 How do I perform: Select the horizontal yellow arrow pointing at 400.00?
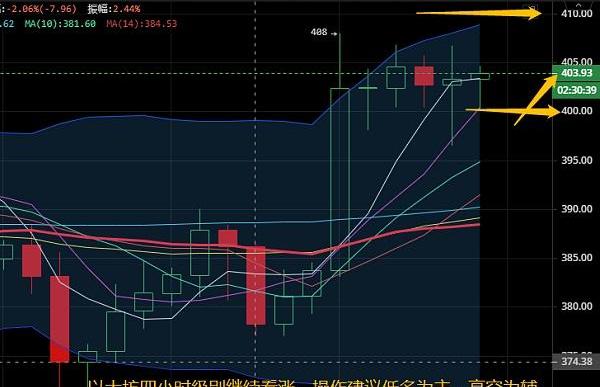pos(513,111)
